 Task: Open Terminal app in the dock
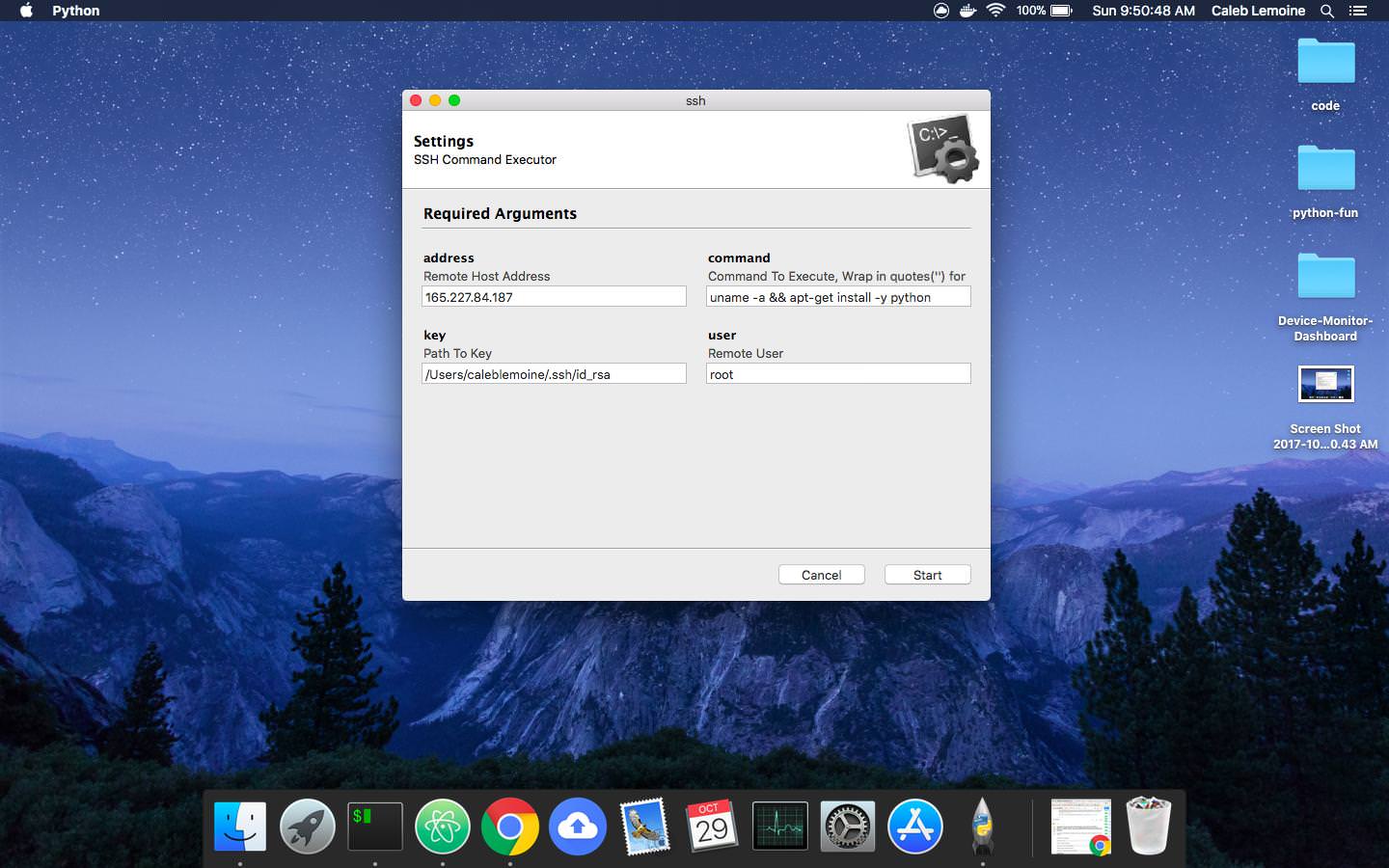pyautogui.click(x=375, y=827)
